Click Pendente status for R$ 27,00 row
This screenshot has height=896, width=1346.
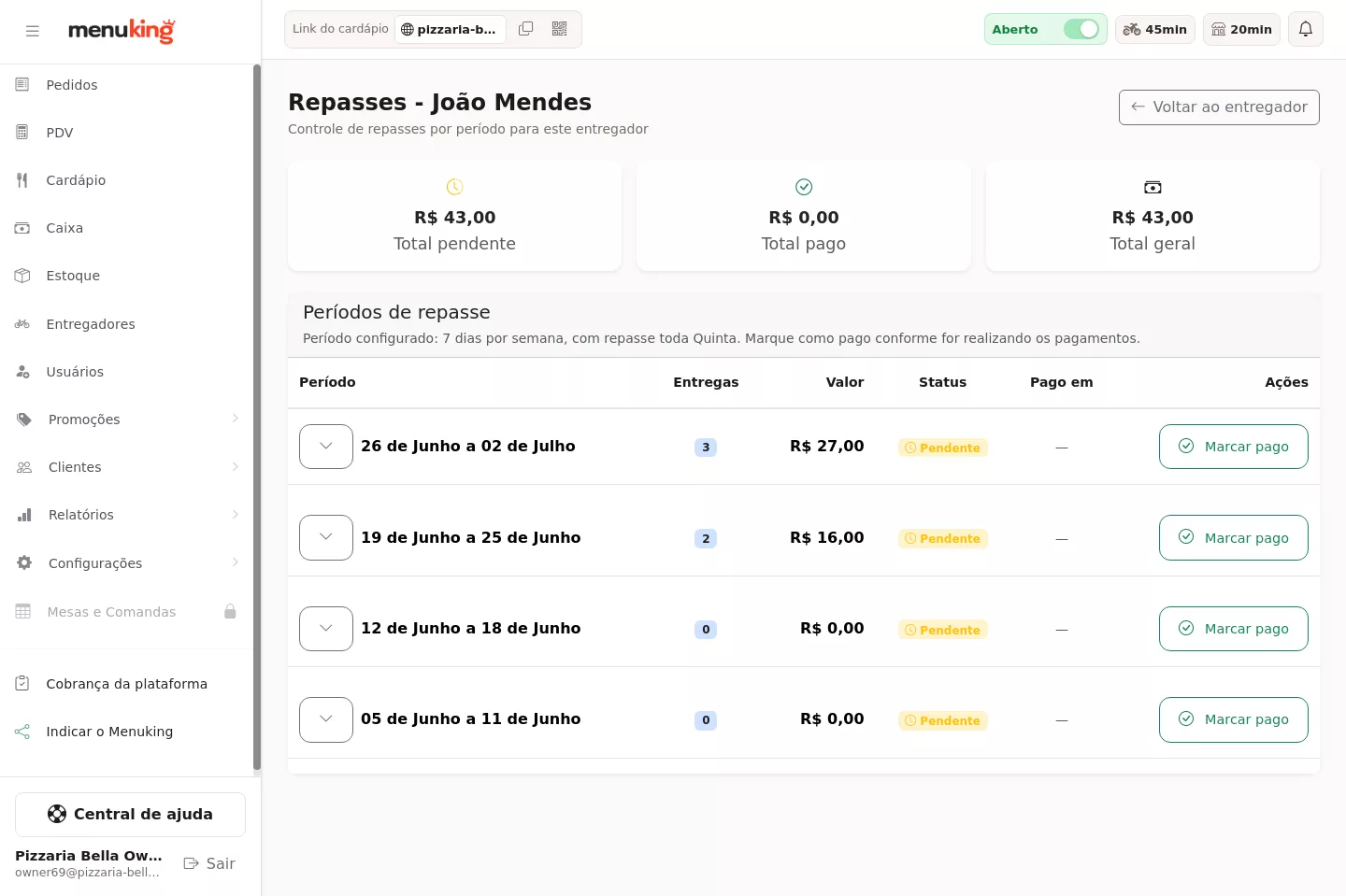(942, 448)
